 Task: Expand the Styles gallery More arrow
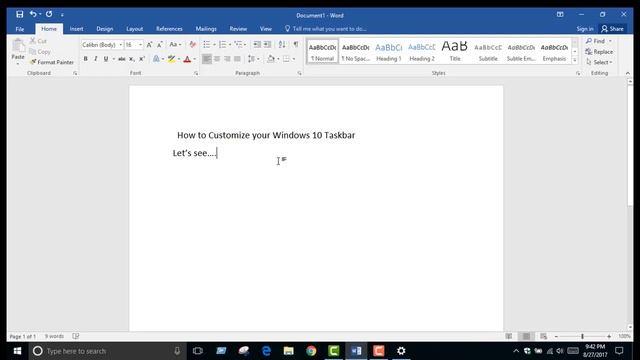(x=575, y=60)
